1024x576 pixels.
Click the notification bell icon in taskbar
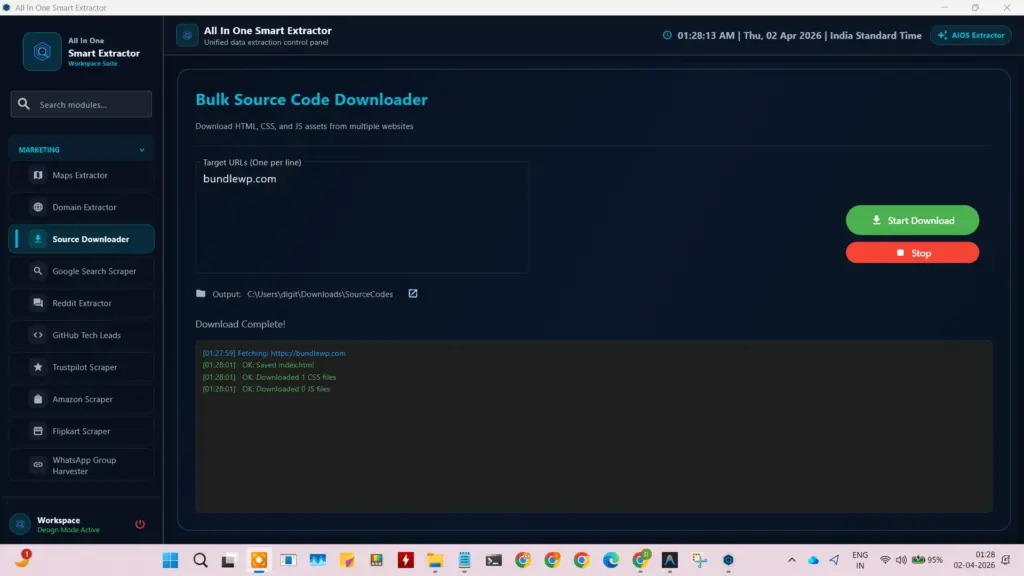pos(1006,560)
